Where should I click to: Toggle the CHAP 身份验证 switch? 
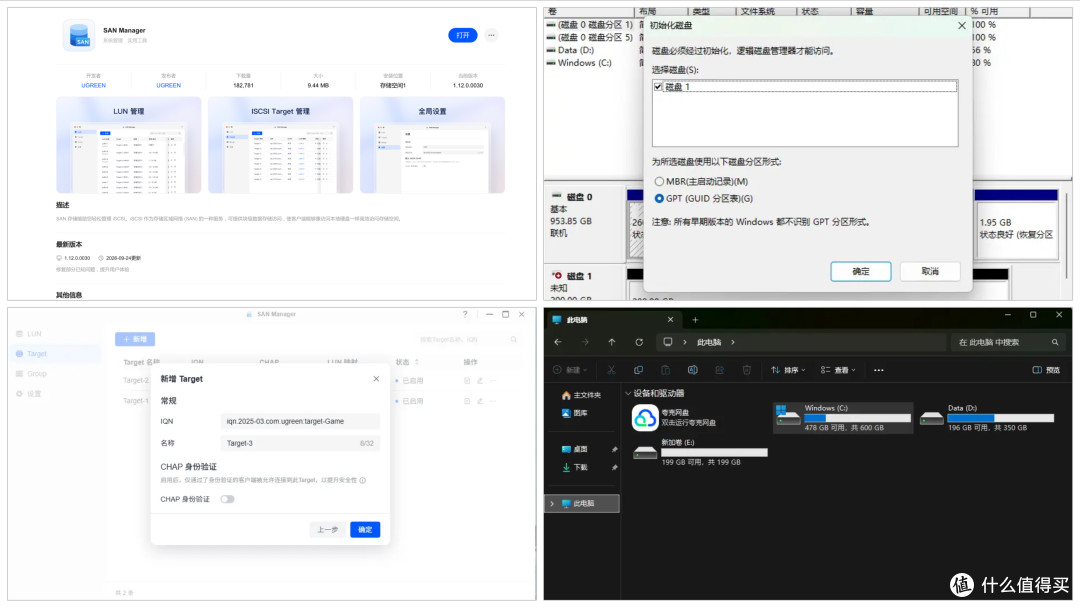(227, 499)
